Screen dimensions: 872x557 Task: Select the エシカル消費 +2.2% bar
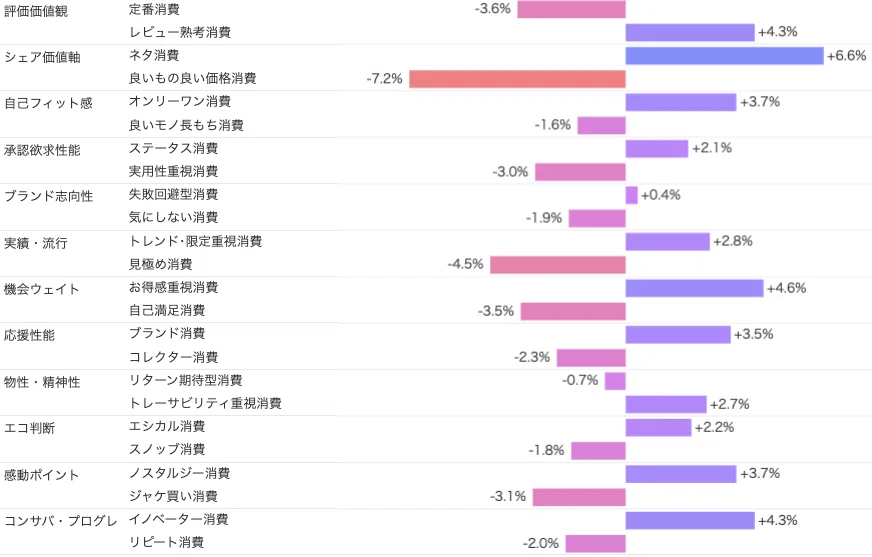[658, 427]
